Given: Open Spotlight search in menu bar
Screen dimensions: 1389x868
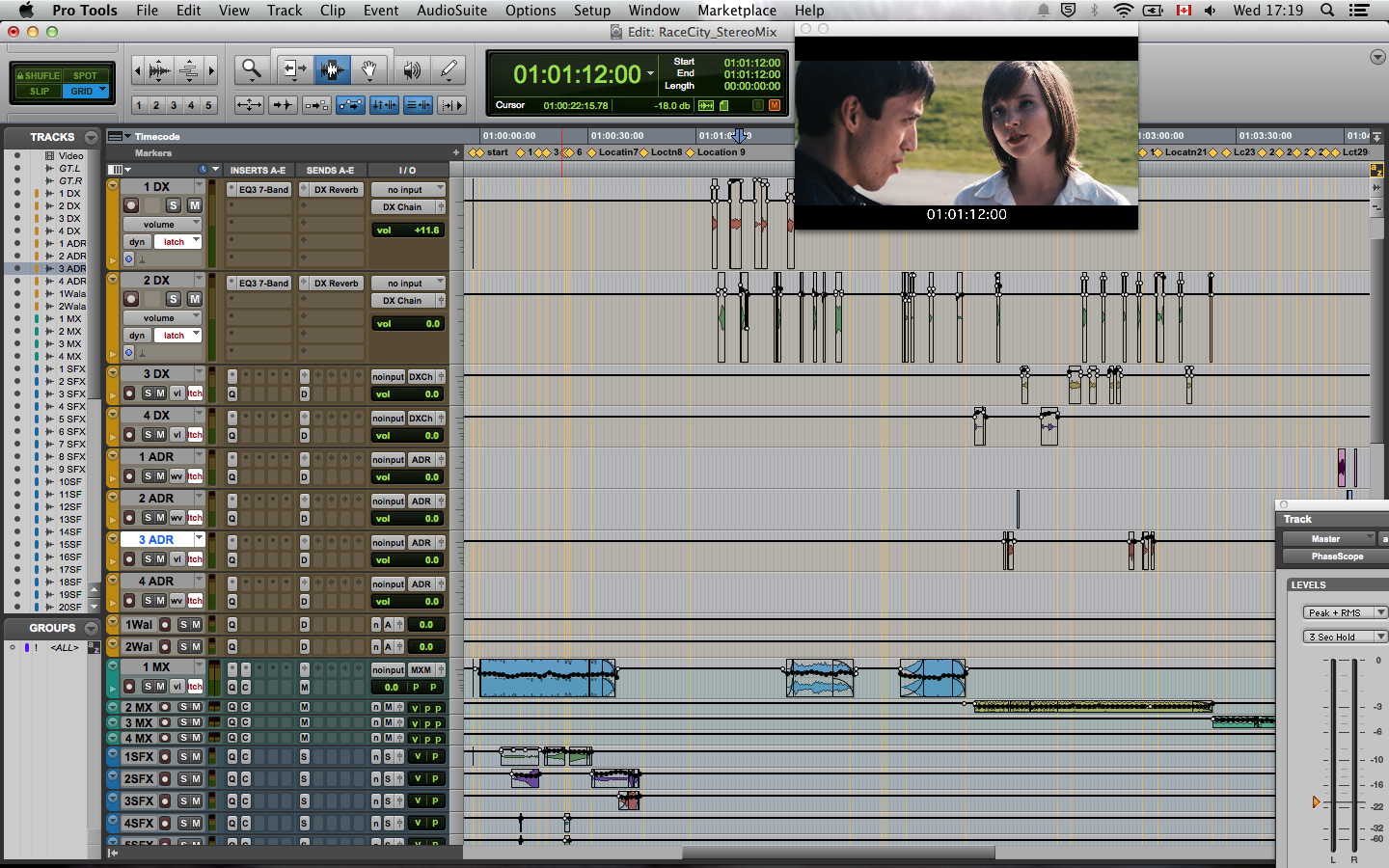Looking at the screenshot, I should (1327, 11).
